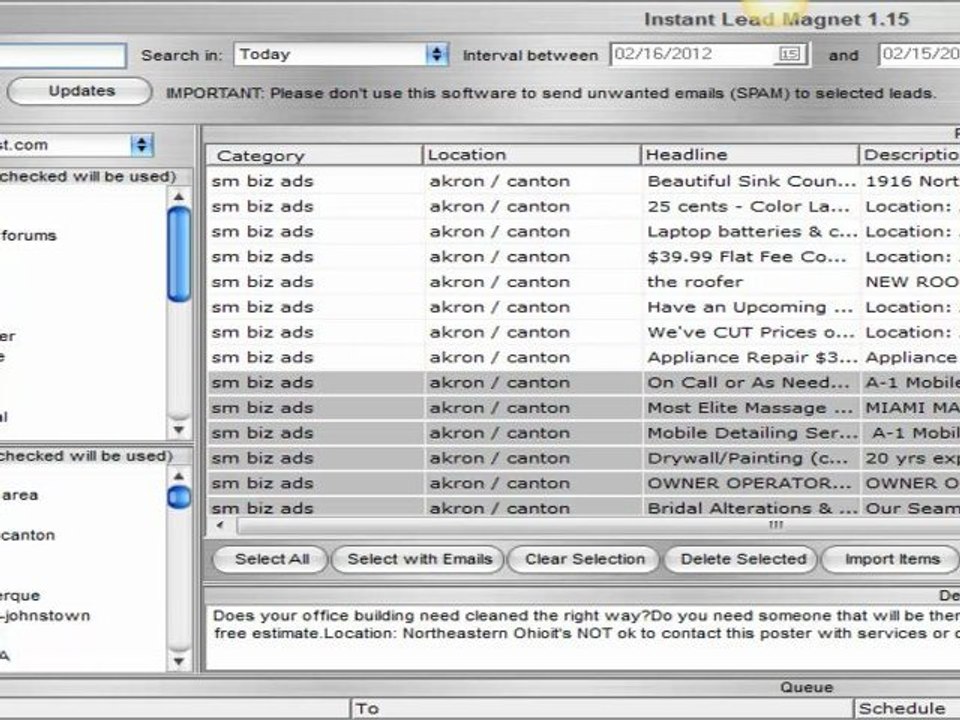Click Select with Emails button

(x=419, y=560)
